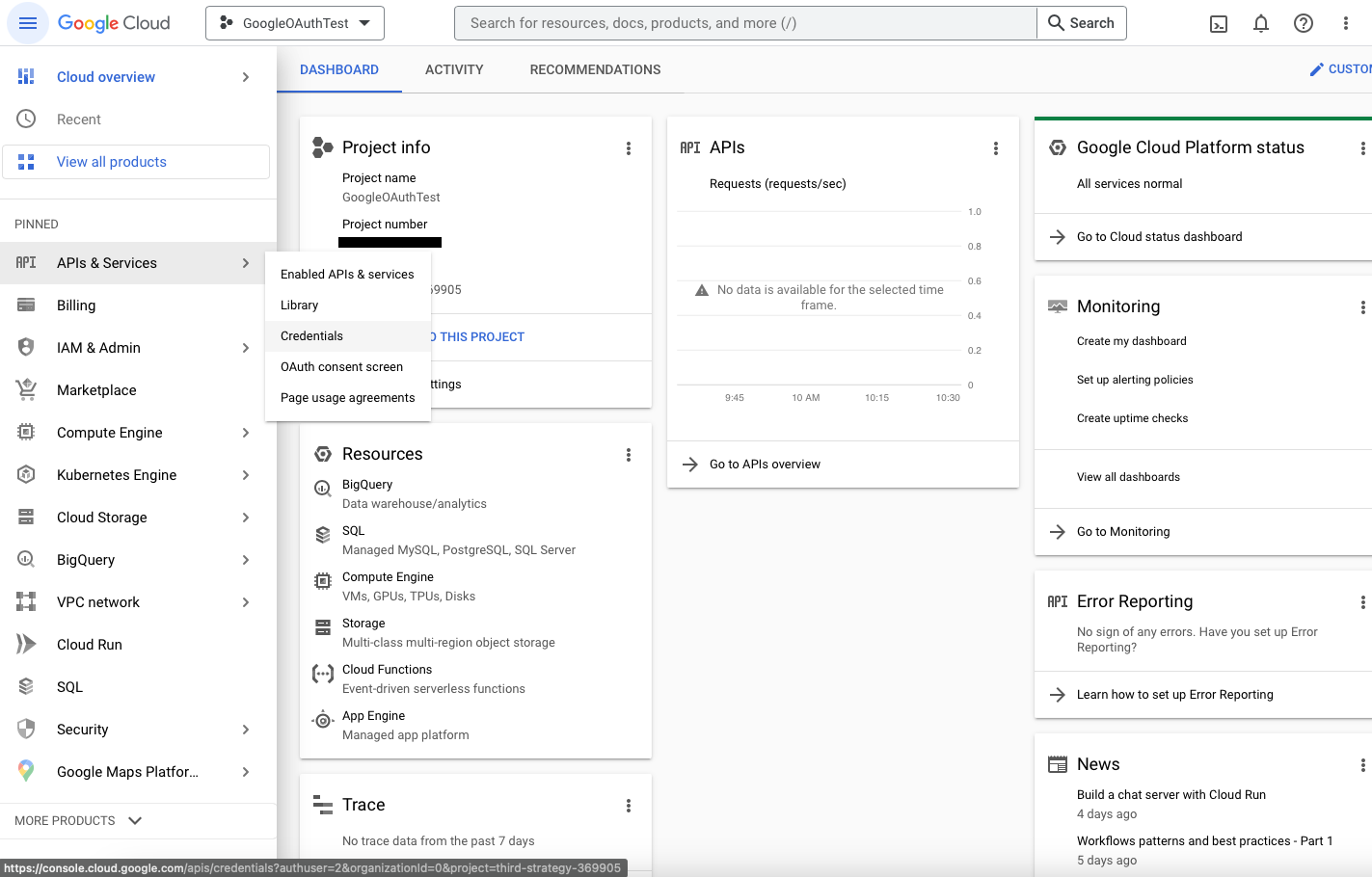Image resolution: width=1372 pixels, height=877 pixels.
Task: Activate Cloud Shell terminal icon
Action: coord(1219,23)
